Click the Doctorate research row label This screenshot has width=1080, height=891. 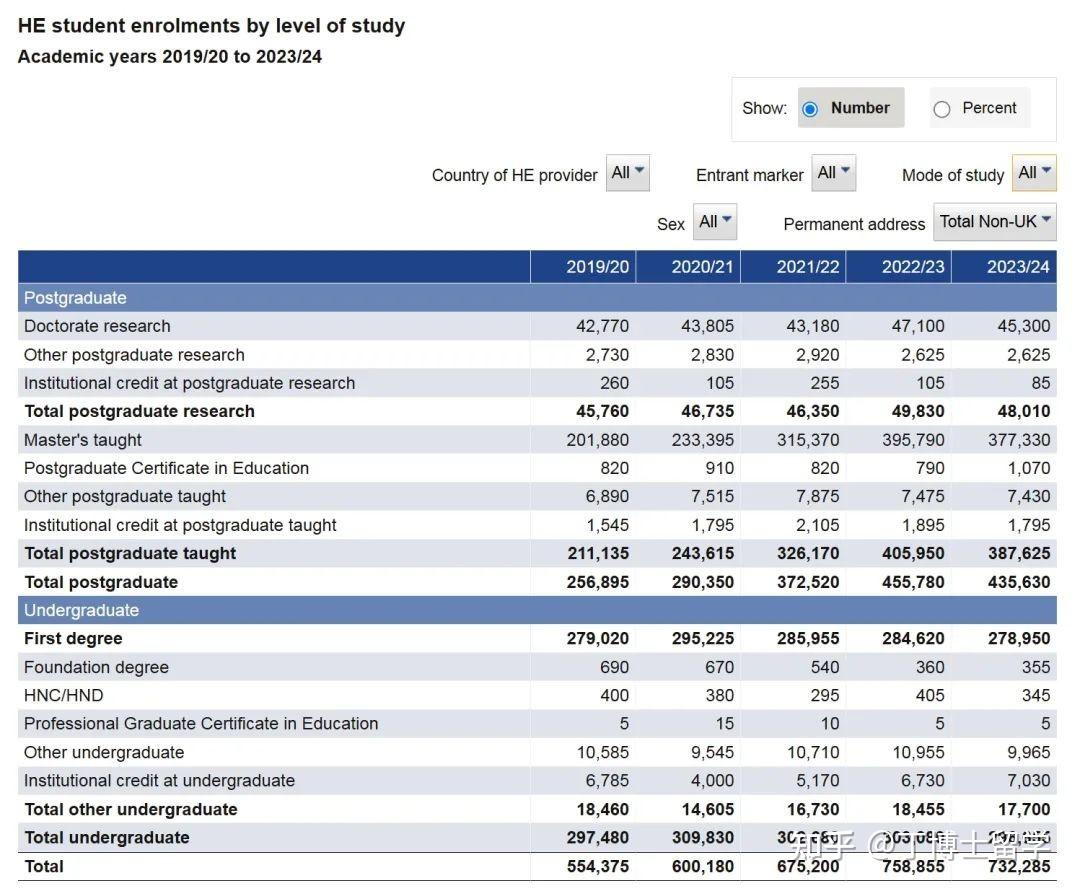[97, 326]
